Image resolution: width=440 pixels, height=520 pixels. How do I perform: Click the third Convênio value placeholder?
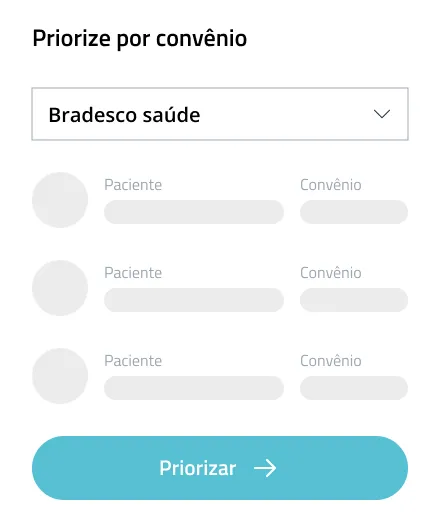354,388
